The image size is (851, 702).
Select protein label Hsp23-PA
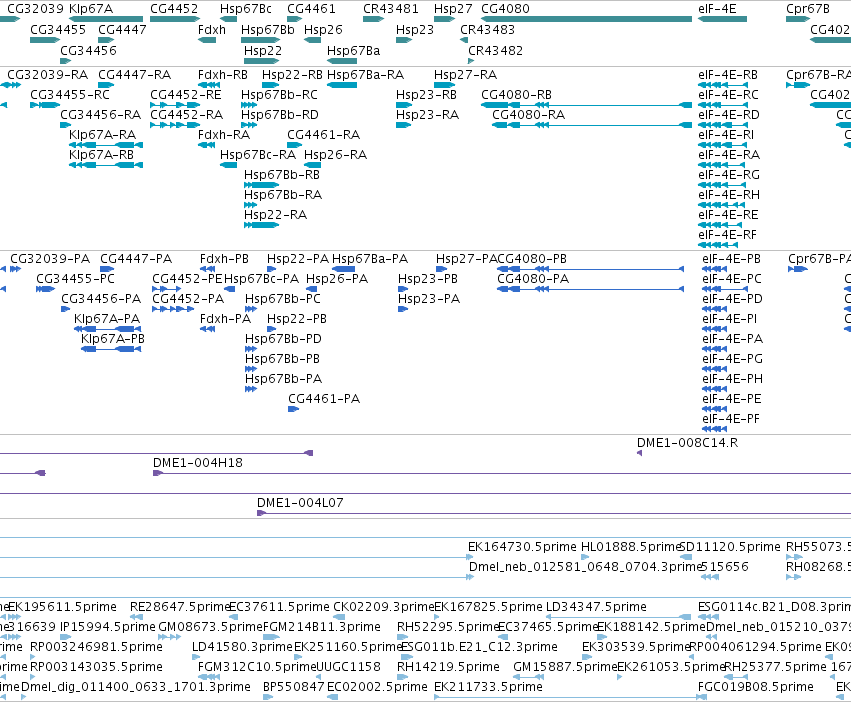(428, 299)
